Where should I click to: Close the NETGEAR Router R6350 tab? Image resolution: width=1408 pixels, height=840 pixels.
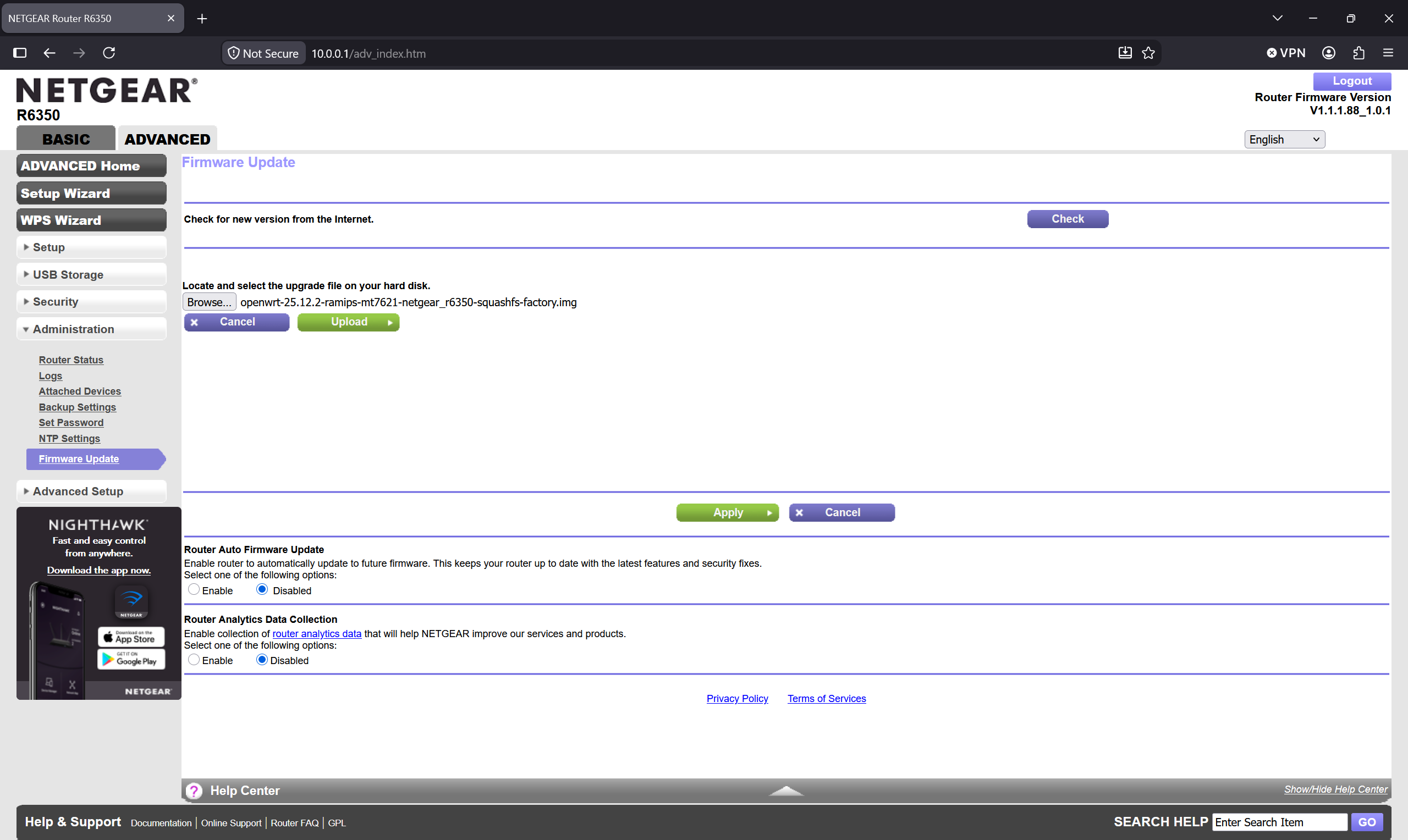tap(171, 18)
